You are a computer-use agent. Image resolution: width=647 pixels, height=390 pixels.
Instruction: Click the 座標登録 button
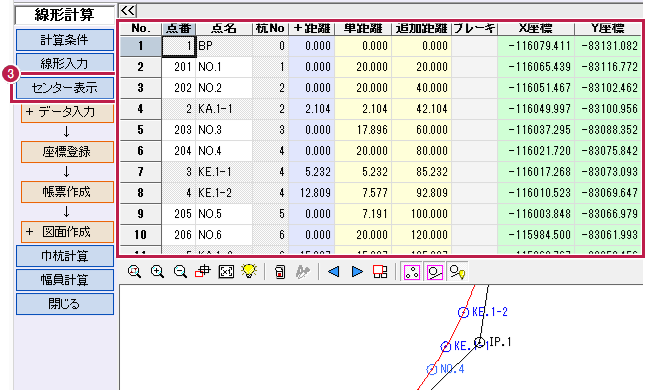coord(67,152)
